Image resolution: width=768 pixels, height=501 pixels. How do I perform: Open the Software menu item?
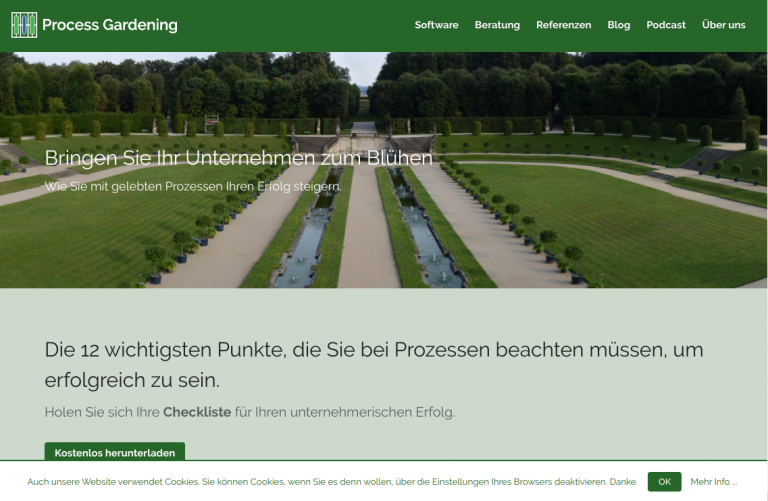(436, 25)
